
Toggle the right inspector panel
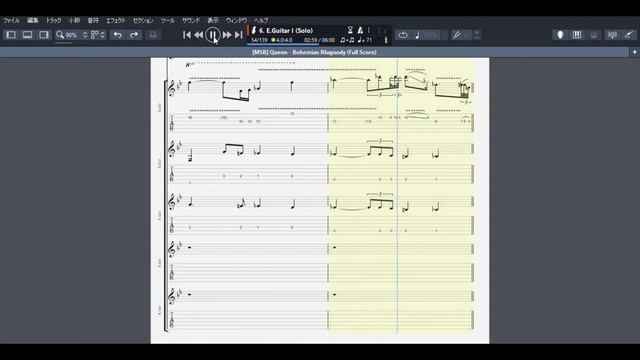(44, 35)
